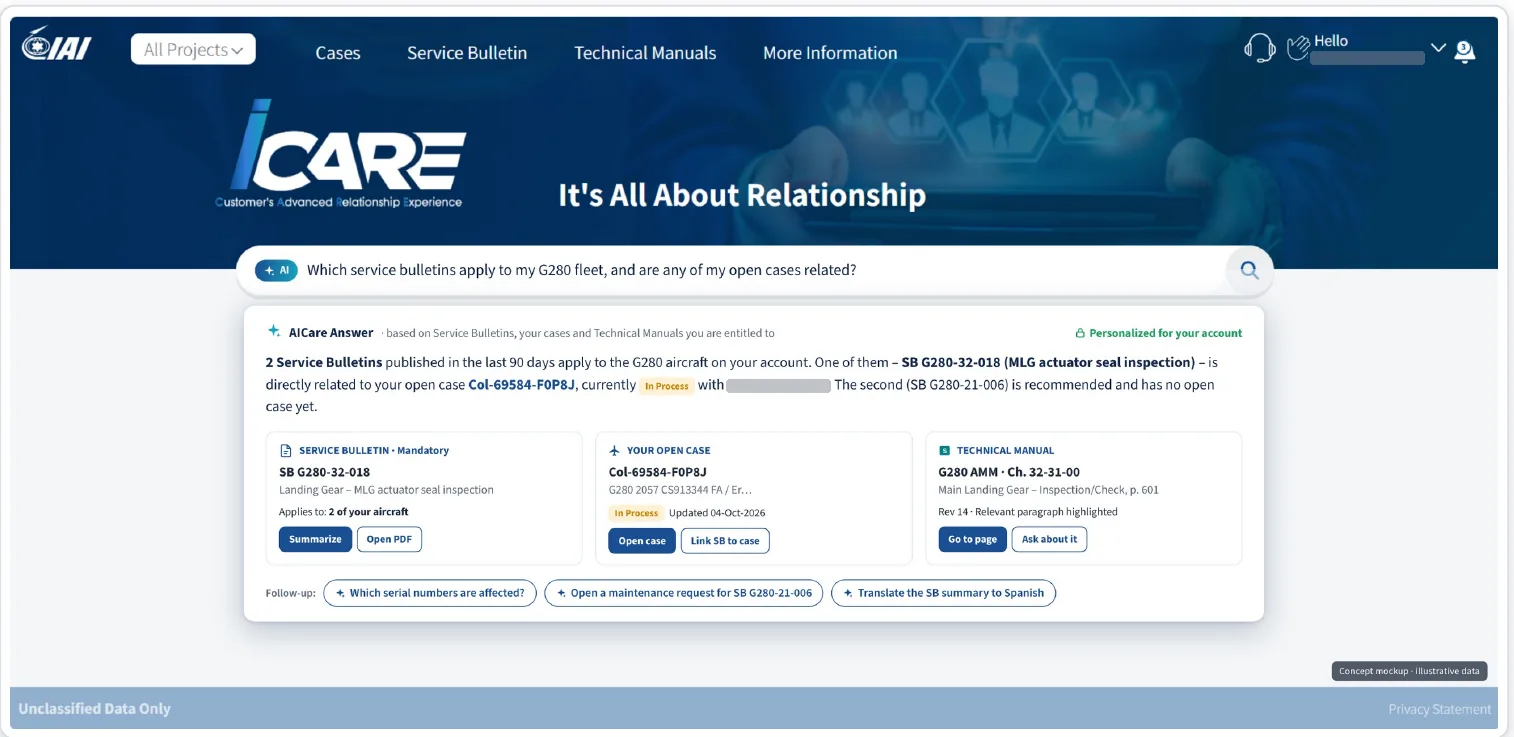Click 'Col-69584-F0P8J' title on open case card
Viewport: 1514px width, 737px height.
[x=658, y=472]
